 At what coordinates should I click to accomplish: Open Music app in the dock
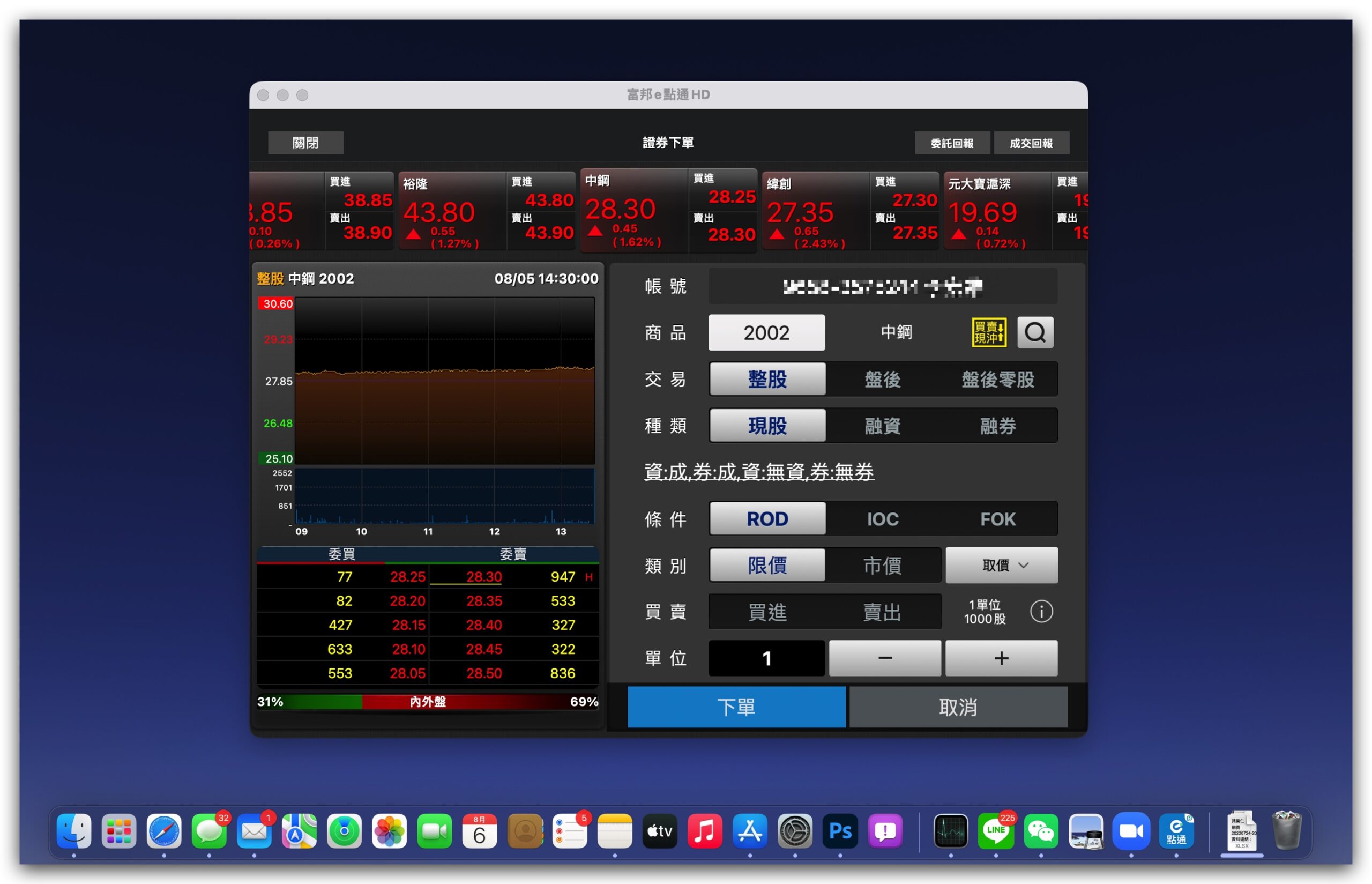pos(705,830)
